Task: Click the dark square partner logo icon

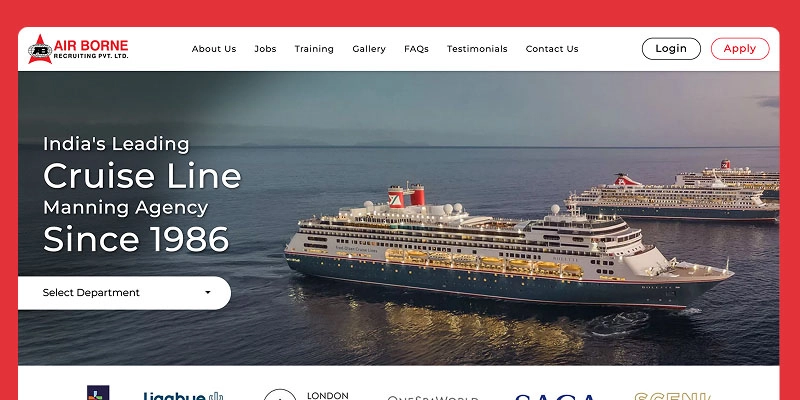Action: 98,392
